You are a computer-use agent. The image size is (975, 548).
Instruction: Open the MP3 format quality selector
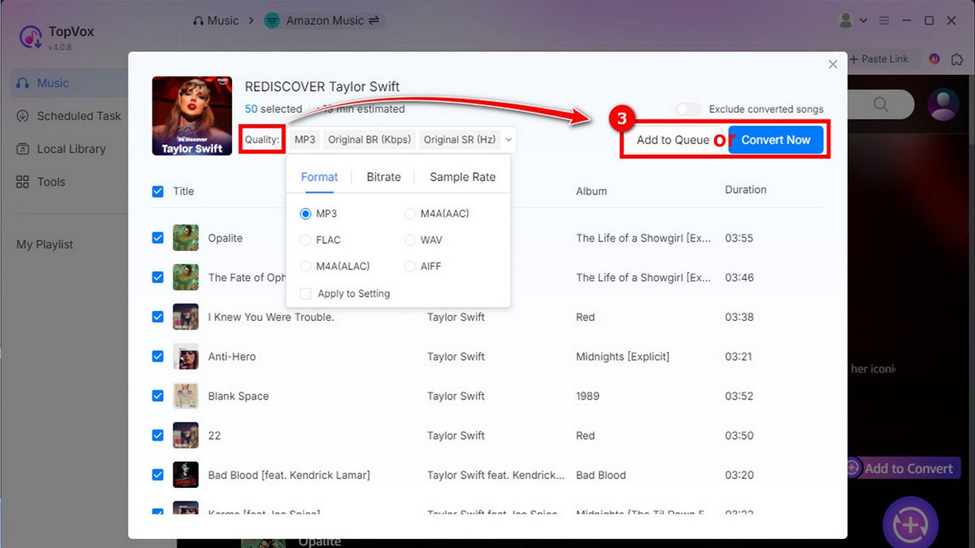pyautogui.click(x=305, y=140)
